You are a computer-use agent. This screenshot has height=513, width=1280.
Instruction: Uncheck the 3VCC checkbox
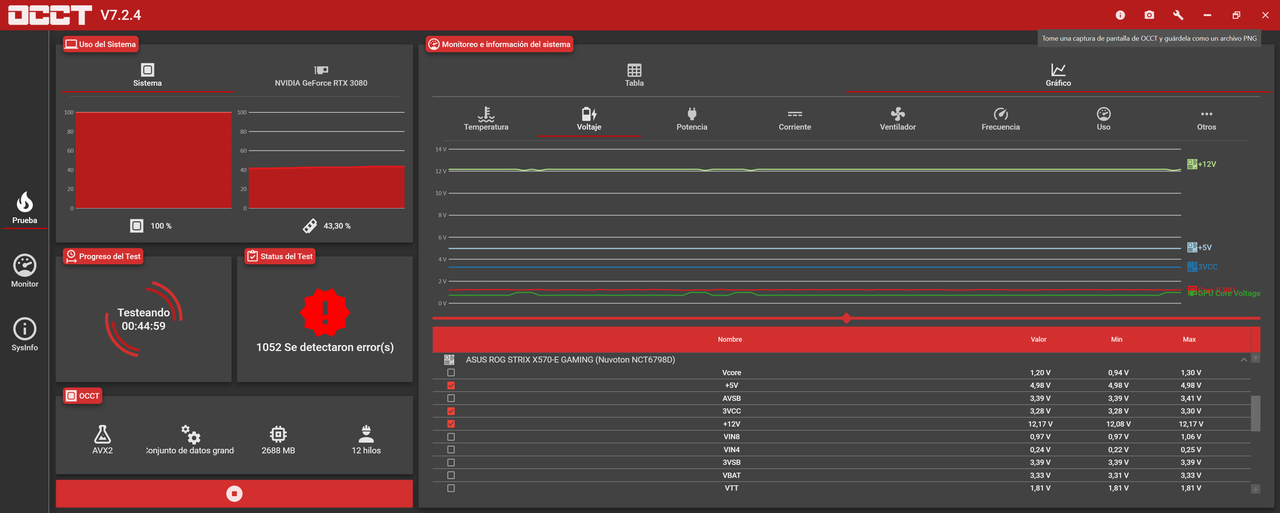[x=450, y=411]
